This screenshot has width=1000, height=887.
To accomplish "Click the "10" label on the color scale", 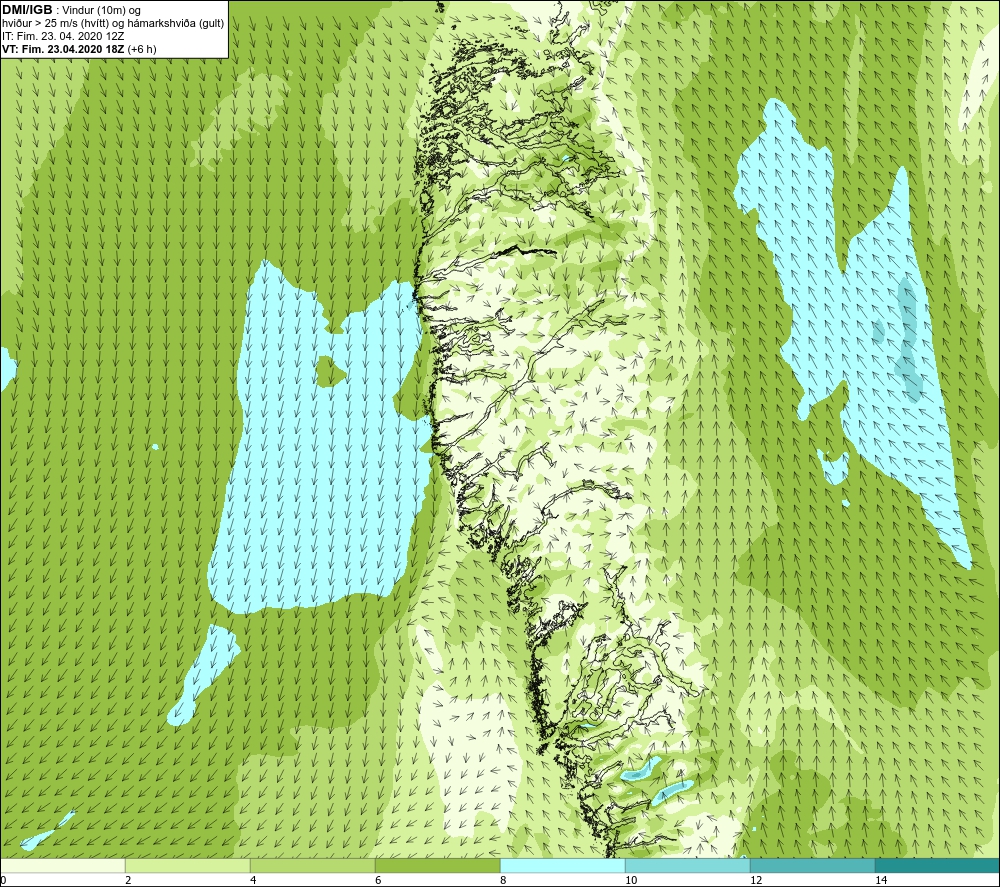I will pyautogui.click(x=630, y=880).
